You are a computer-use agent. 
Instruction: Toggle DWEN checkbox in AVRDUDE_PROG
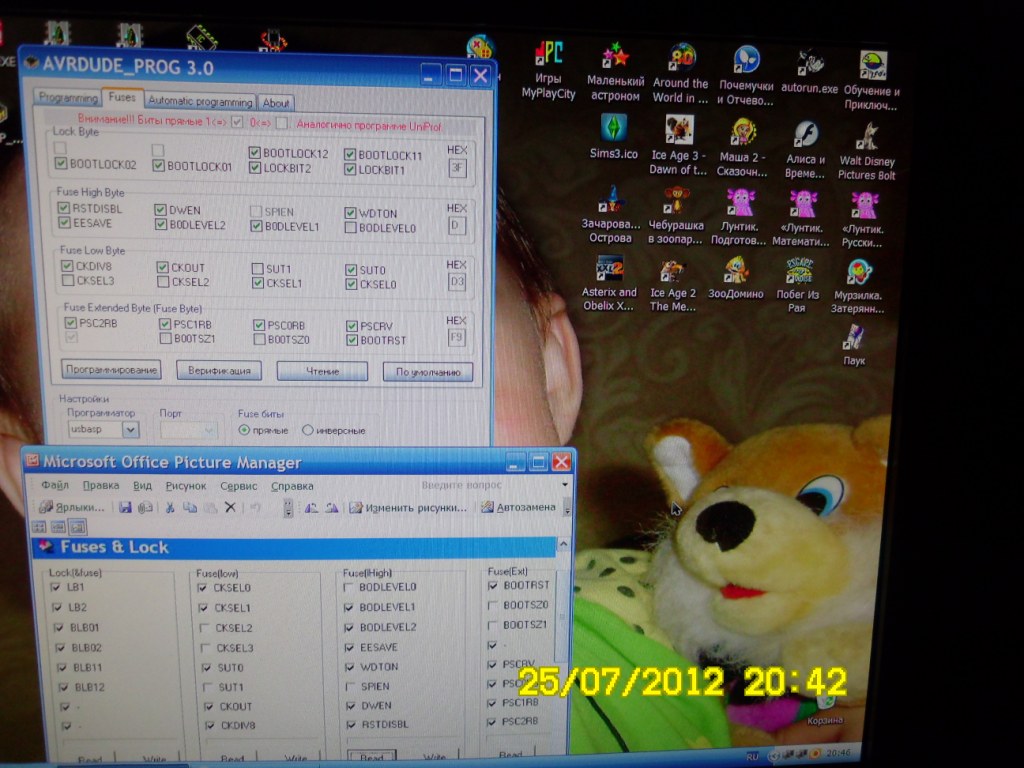pyautogui.click(x=161, y=210)
